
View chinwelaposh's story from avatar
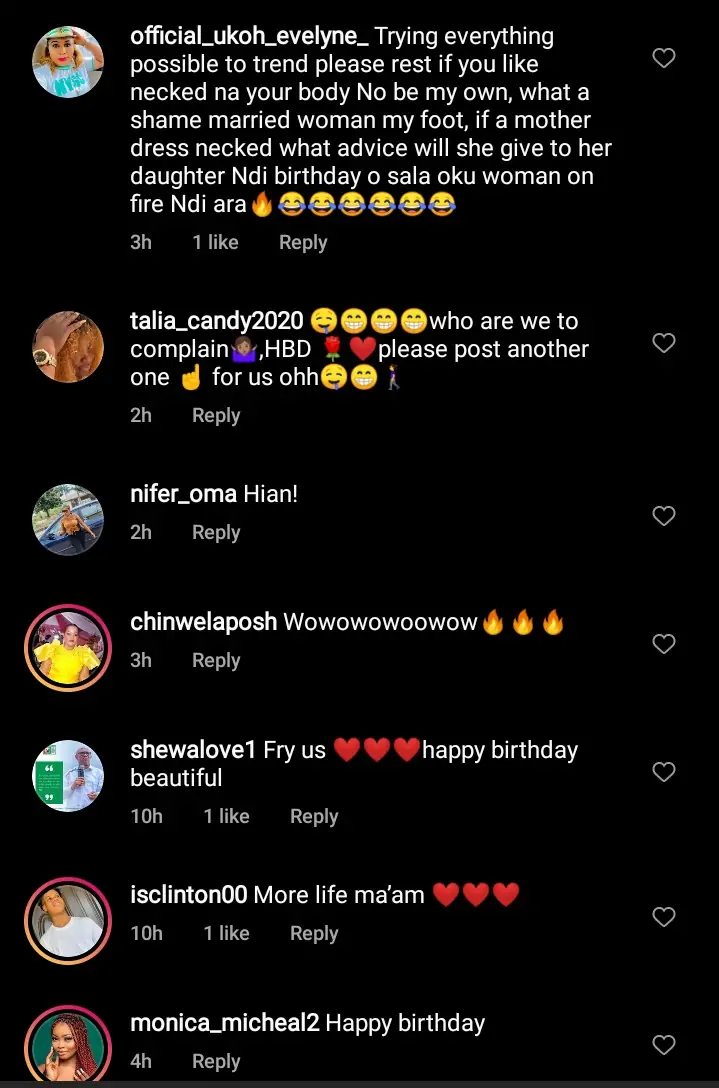[68, 648]
